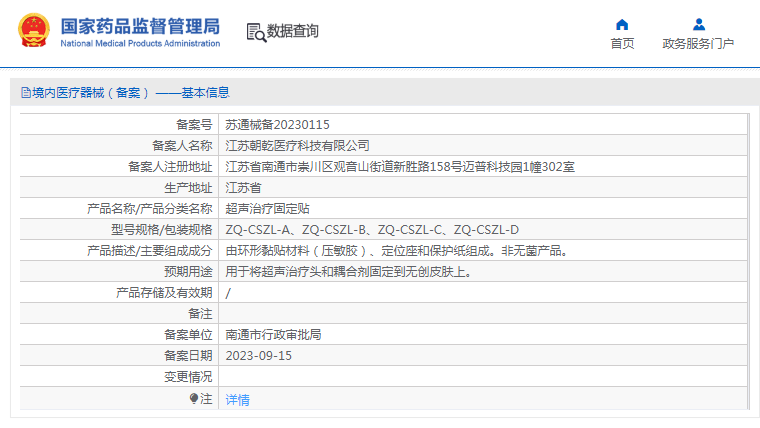Click the person icon above 政务服务门户

coord(698,24)
